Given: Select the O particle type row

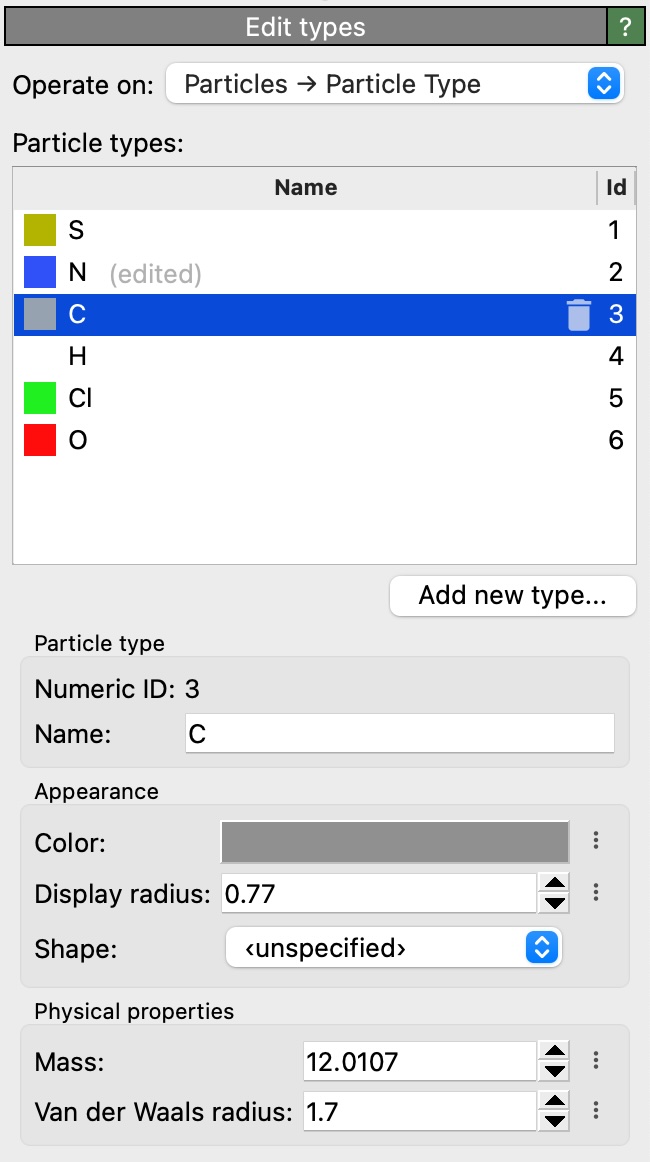Looking at the screenshot, I should [300, 441].
